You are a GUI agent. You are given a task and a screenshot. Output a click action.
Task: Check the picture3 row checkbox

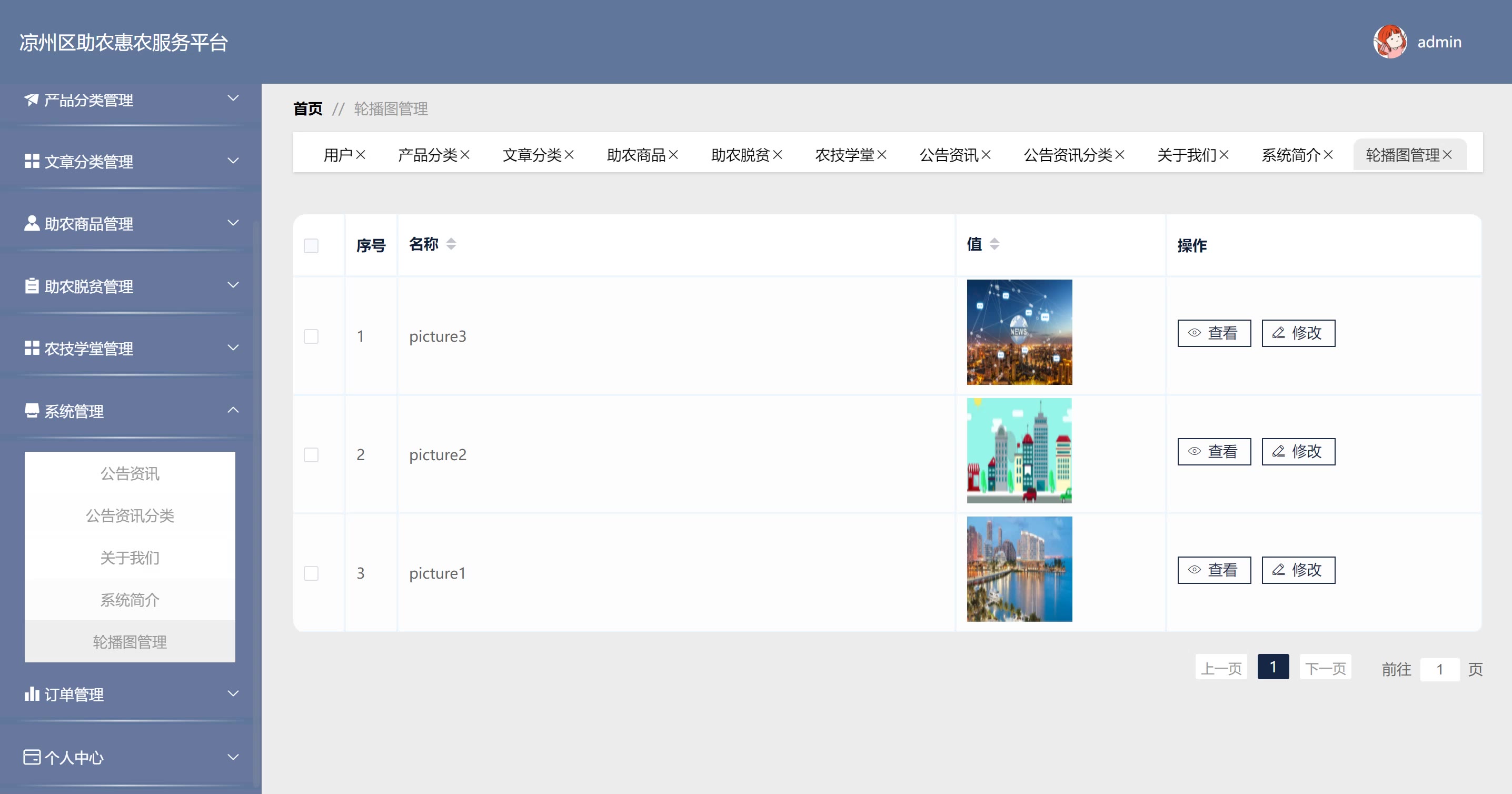(311, 337)
